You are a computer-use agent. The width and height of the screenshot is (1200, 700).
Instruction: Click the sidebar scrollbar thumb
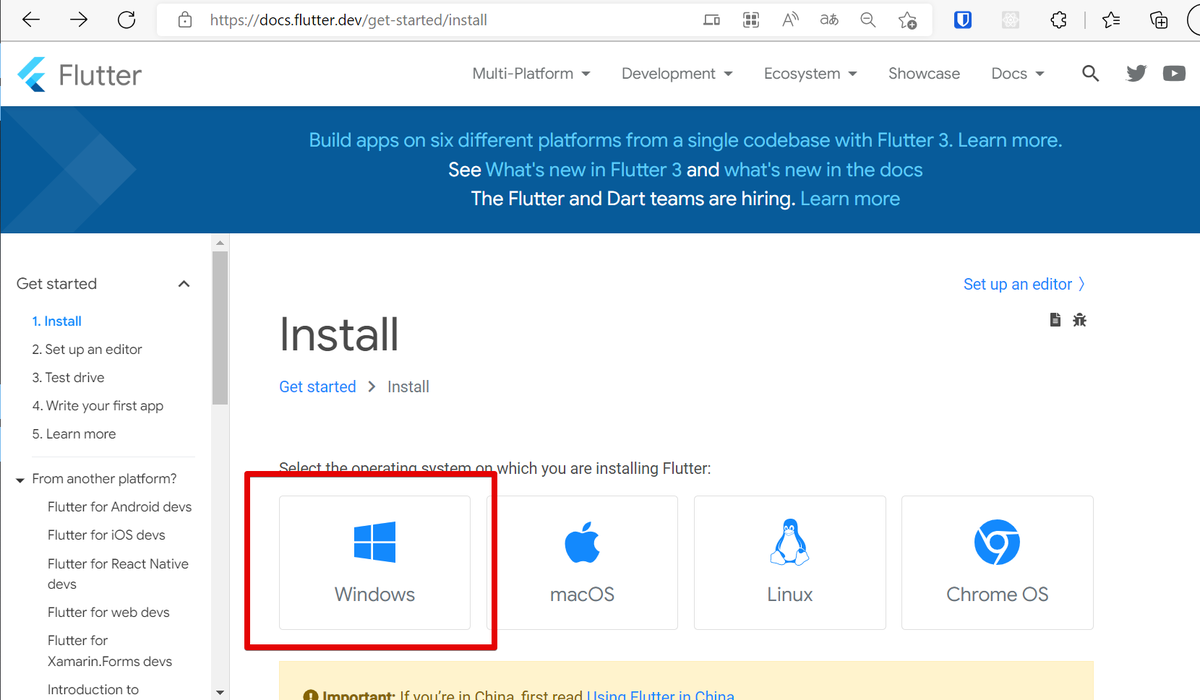pos(220,328)
